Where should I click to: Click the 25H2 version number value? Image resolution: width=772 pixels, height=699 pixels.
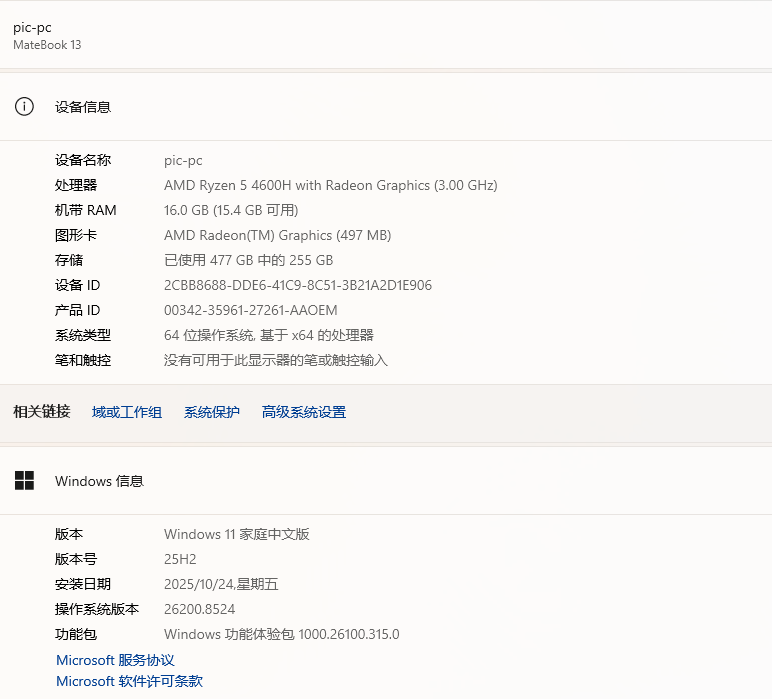(180, 560)
